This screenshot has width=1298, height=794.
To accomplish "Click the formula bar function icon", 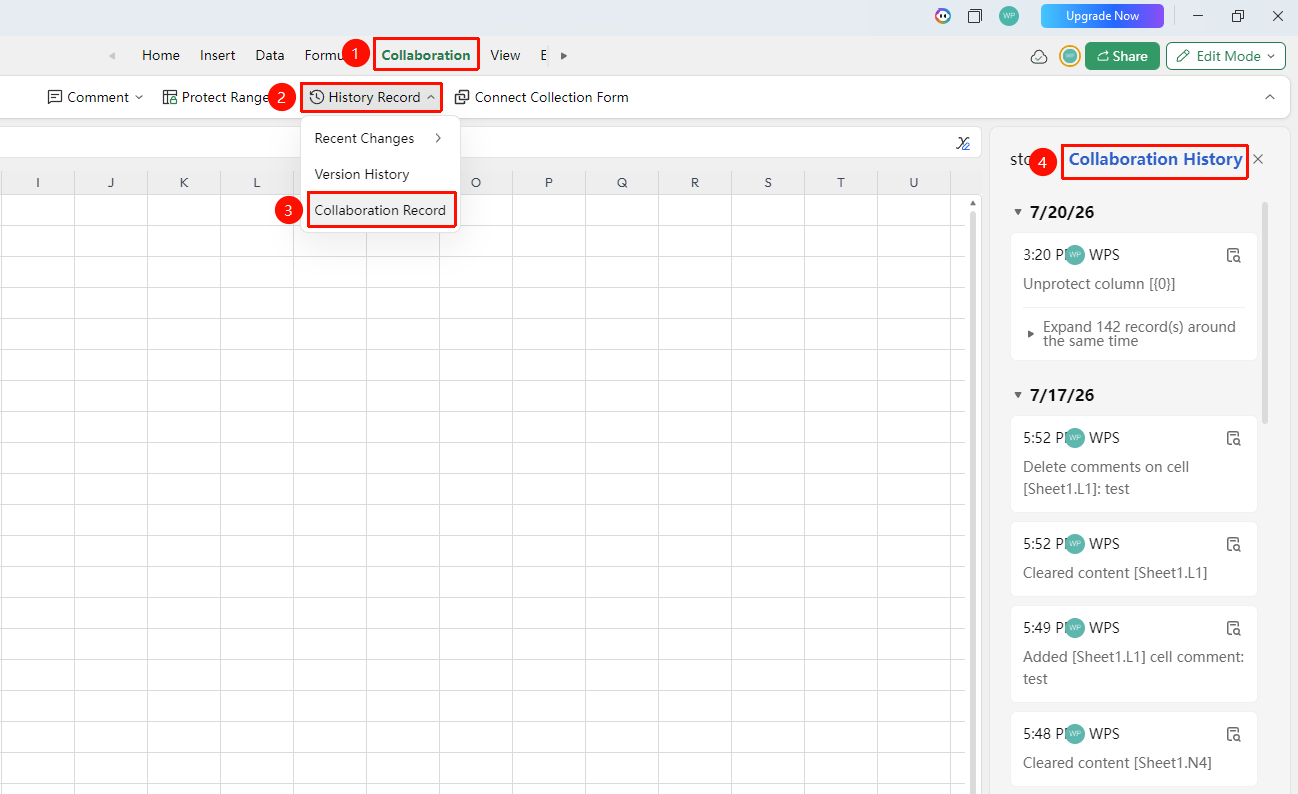I will [x=963, y=143].
